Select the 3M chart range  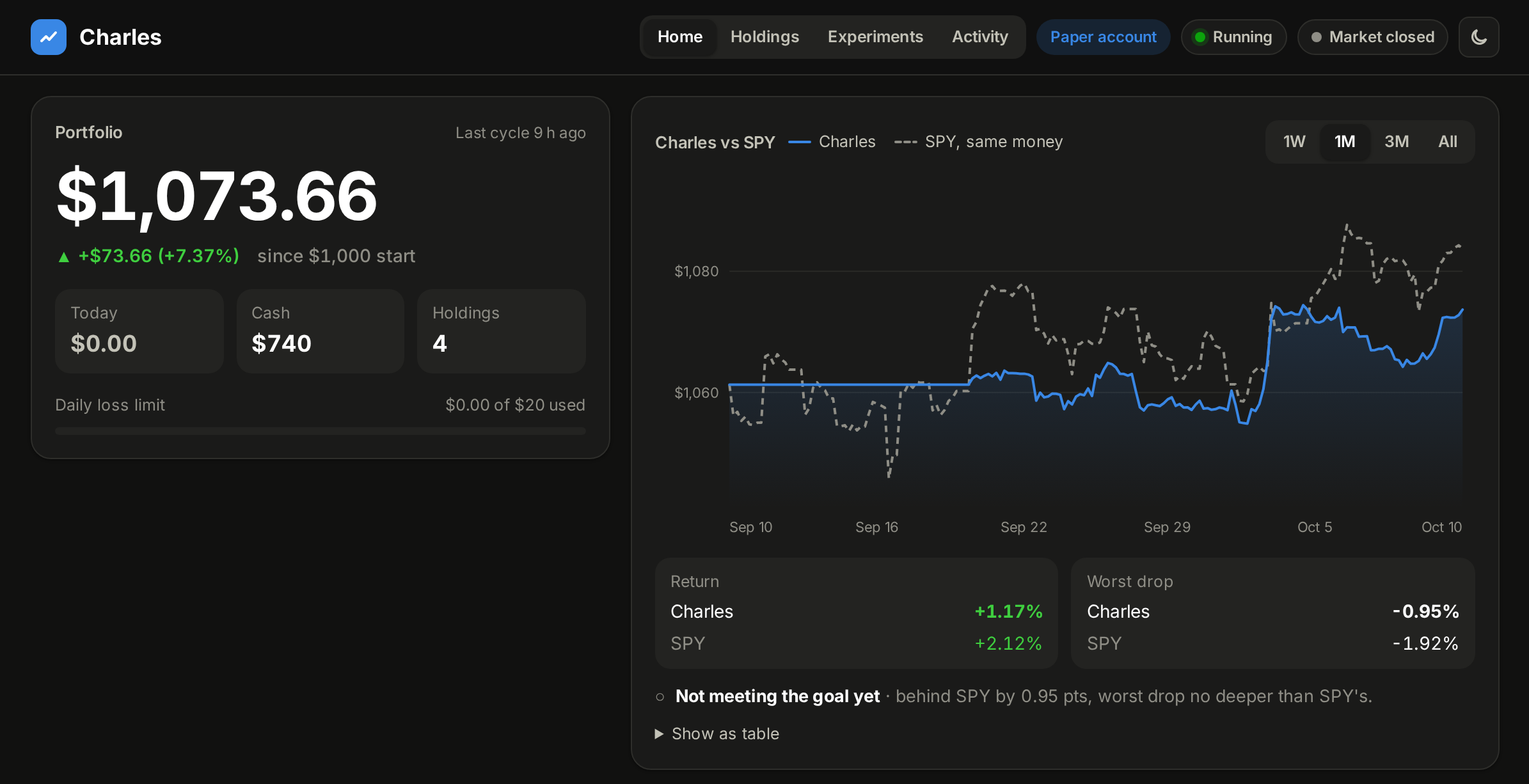coord(1397,141)
